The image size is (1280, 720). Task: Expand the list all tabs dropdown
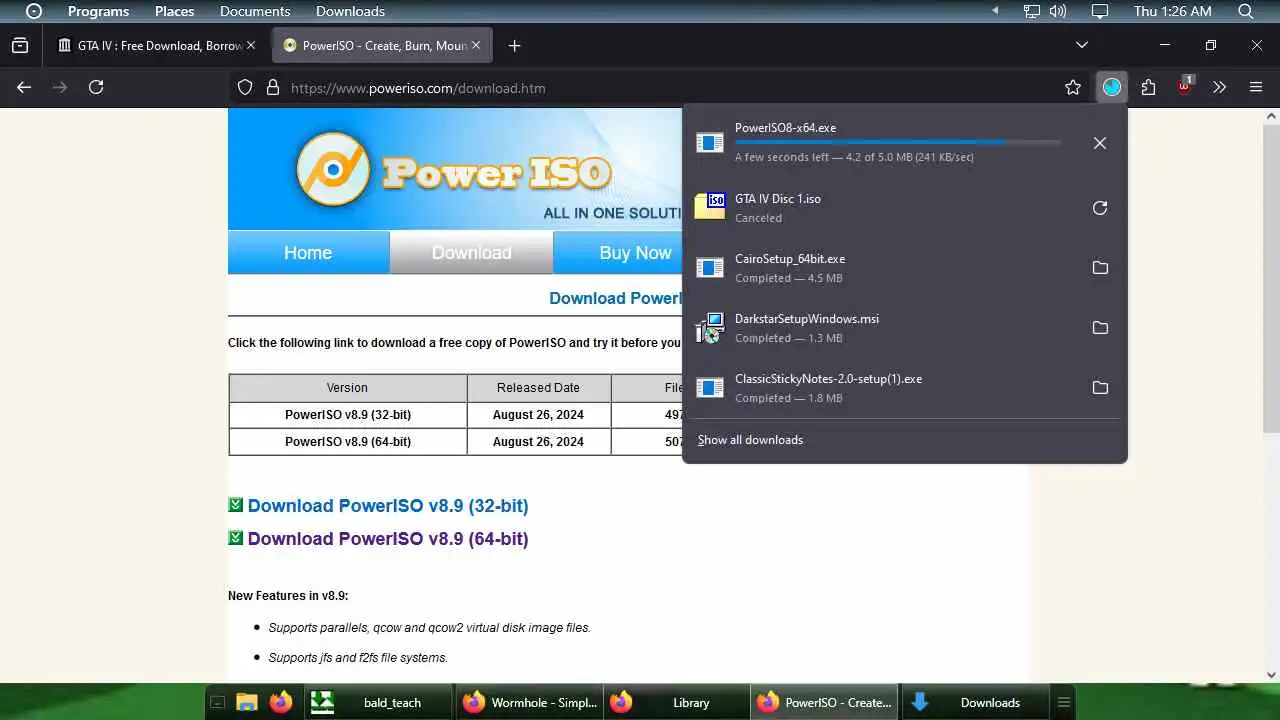(1081, 45)
